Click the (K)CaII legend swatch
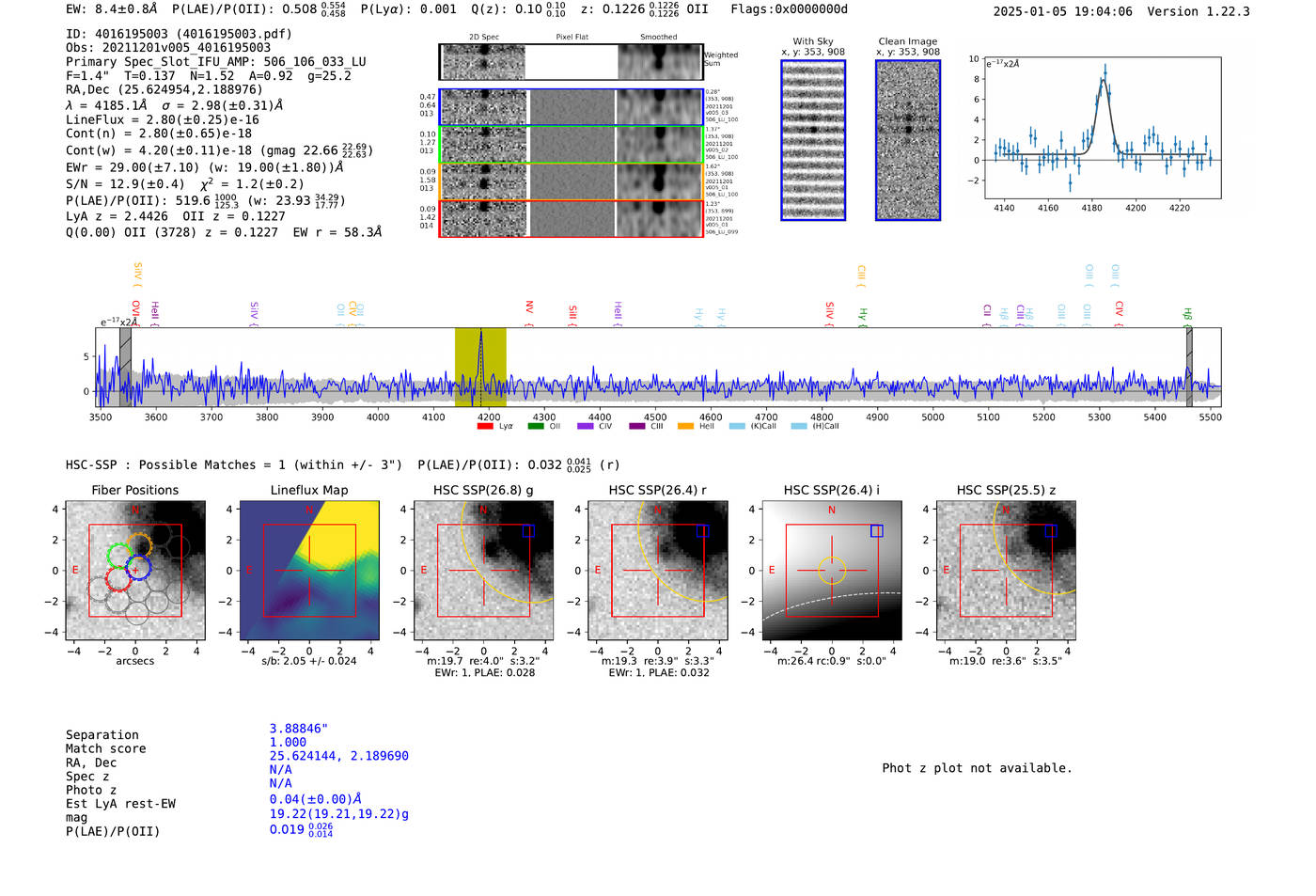This screenshot has height=896, width=1316. point(737,426)
